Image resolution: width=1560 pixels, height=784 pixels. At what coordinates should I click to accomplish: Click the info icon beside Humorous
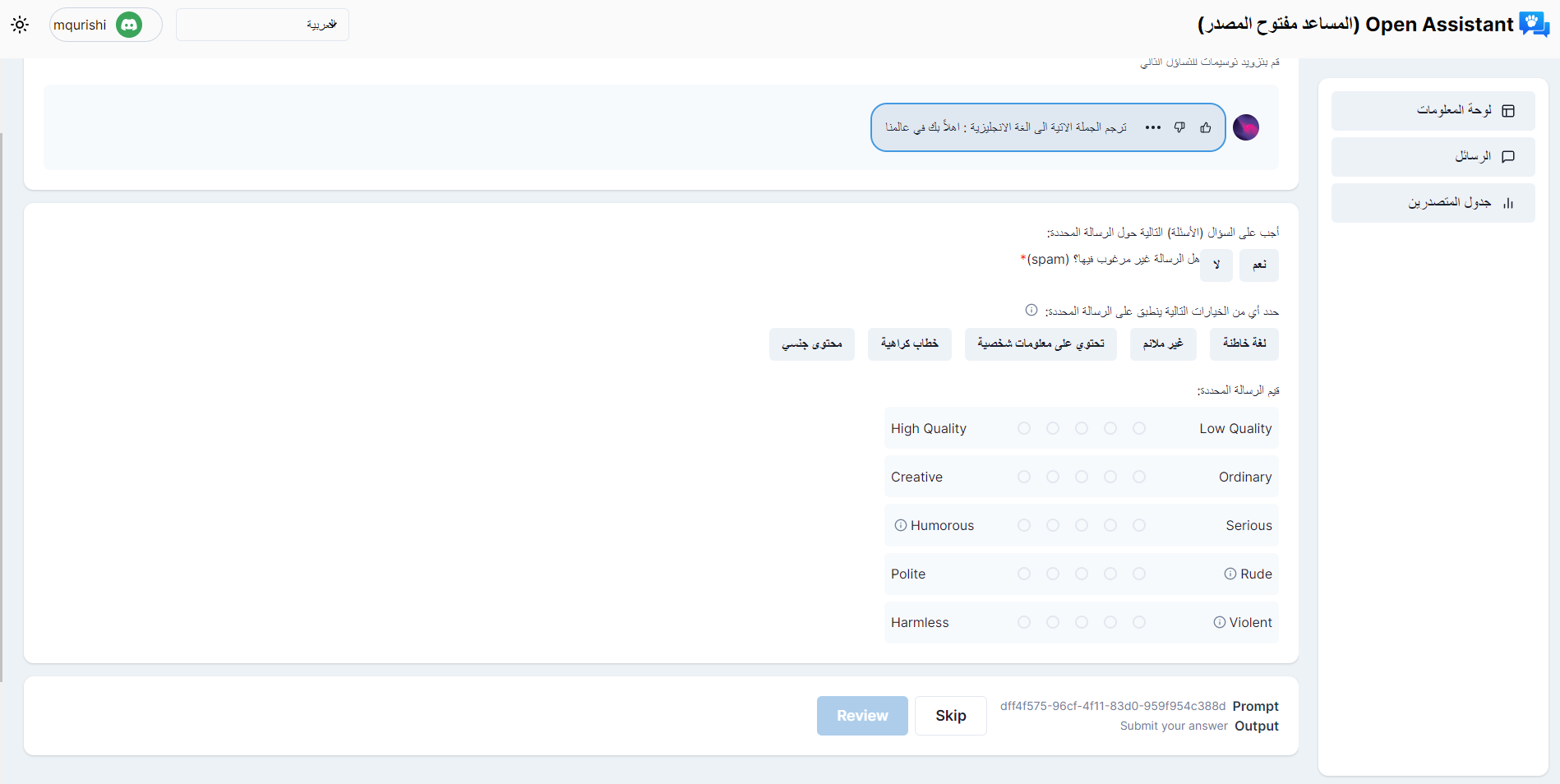[901, 525]
